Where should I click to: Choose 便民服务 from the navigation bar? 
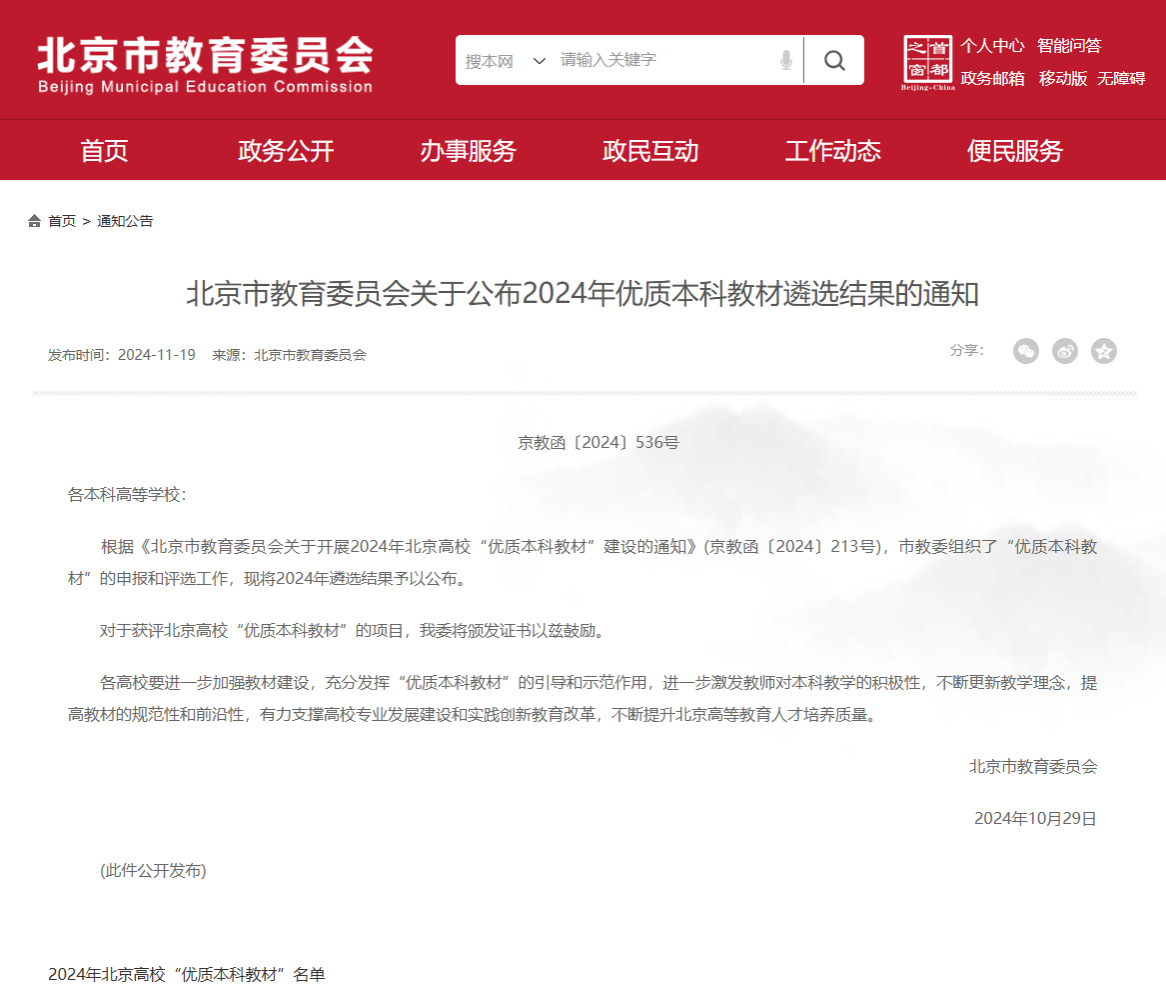tap(1014, 151)
